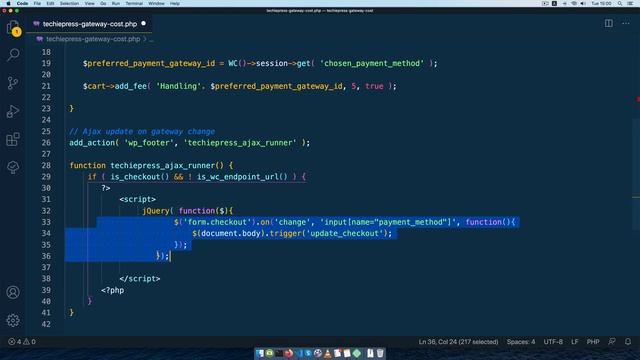Open the Terminal menu

134,3
